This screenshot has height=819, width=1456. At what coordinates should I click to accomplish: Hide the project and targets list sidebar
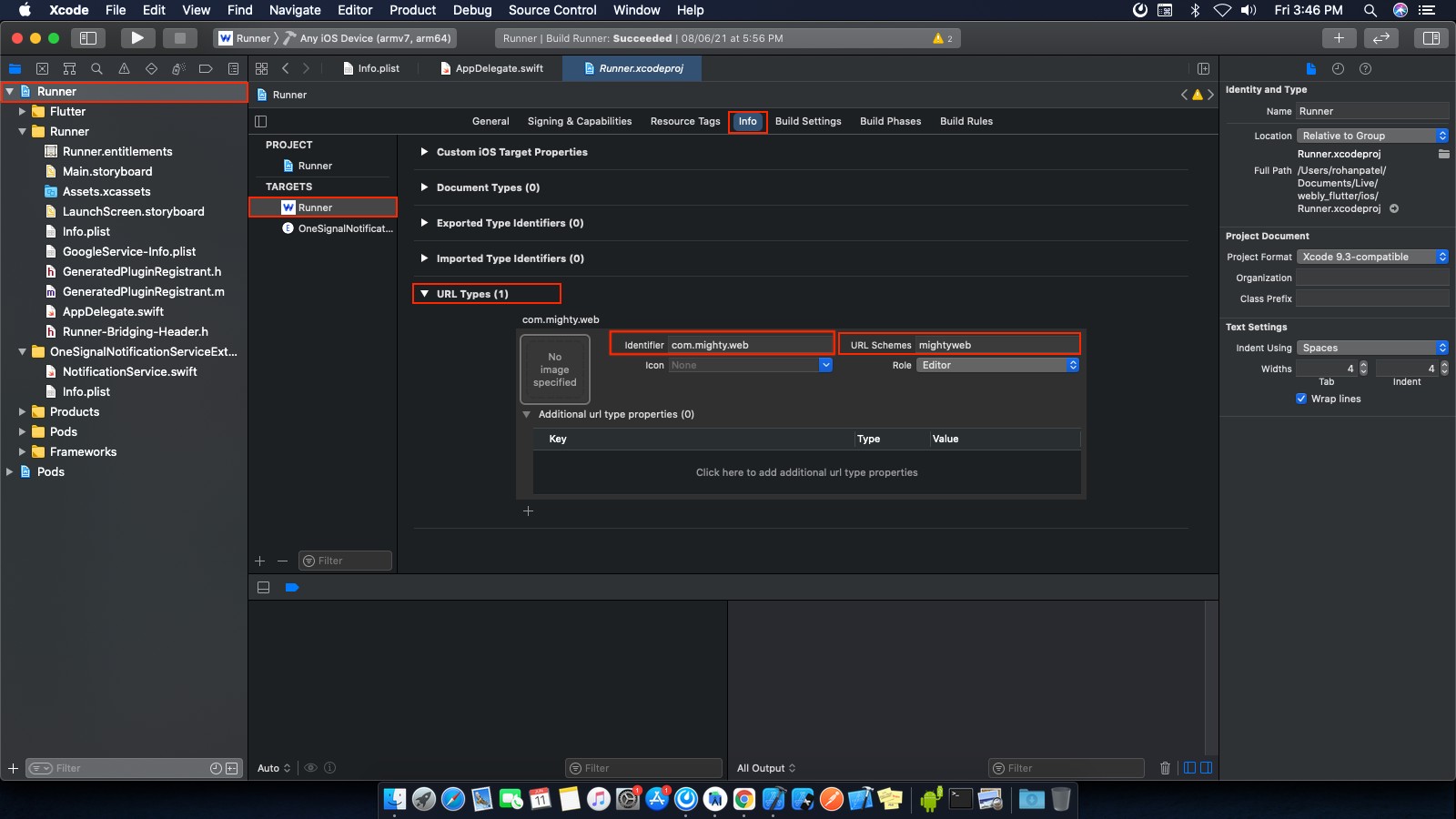[261, 121]
